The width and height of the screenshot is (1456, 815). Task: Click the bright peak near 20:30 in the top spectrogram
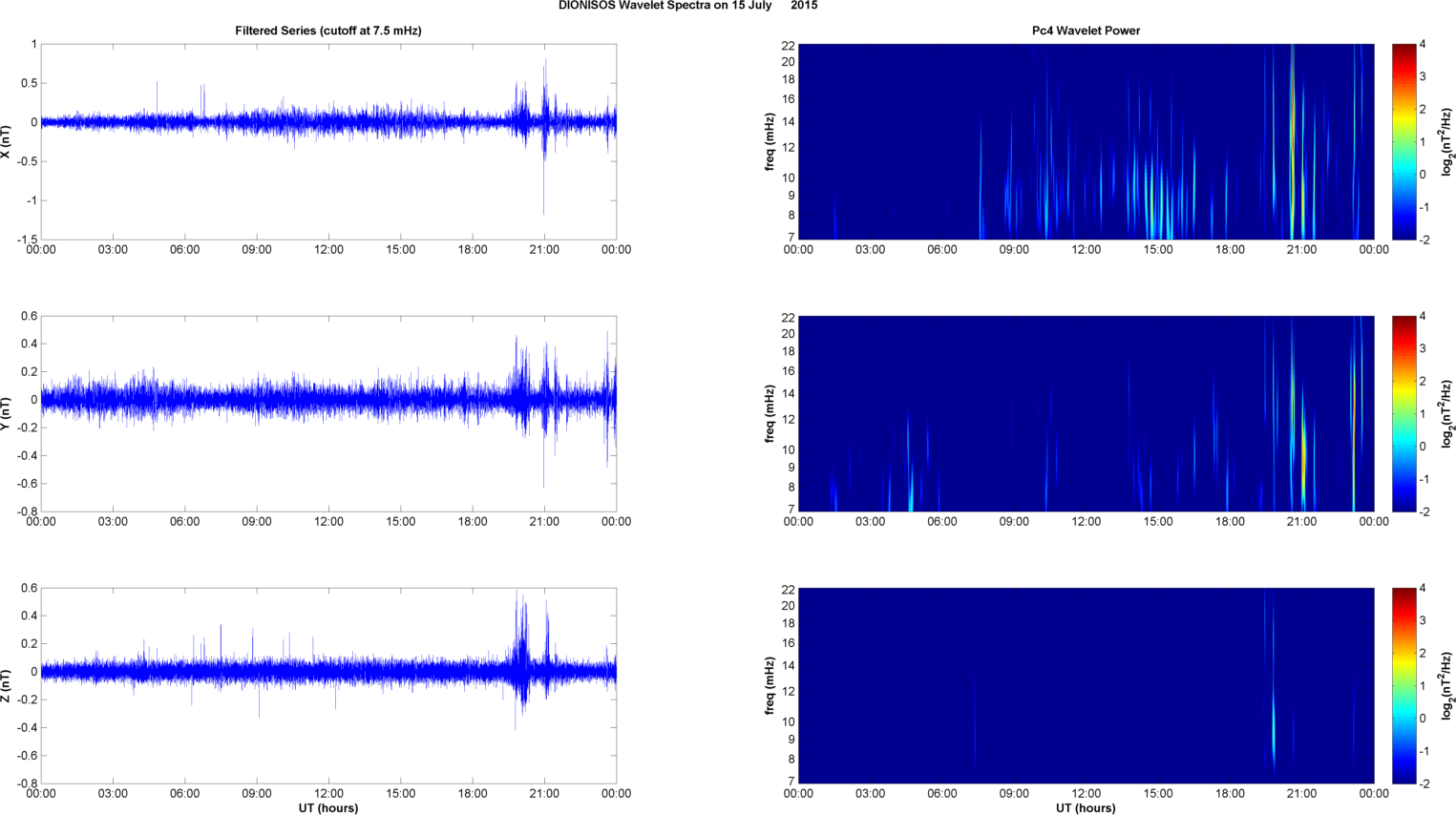1292,143
